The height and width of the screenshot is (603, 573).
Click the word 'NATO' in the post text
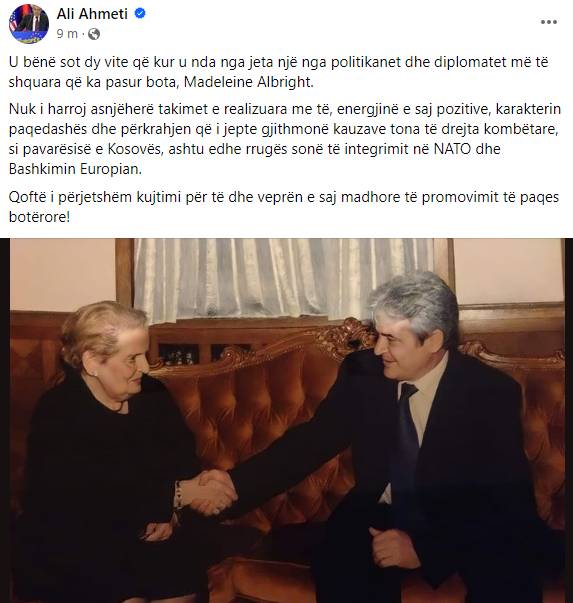[453, 149]
